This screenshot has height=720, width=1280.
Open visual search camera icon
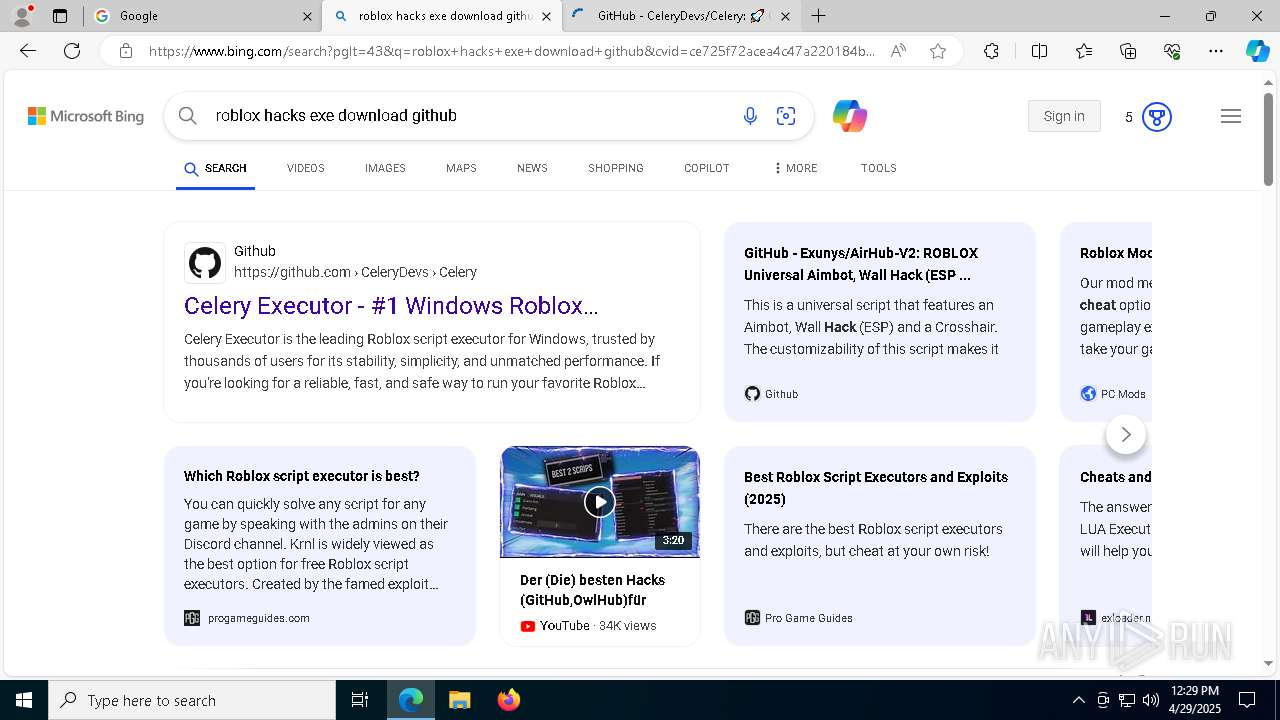[x=786, y=117]
